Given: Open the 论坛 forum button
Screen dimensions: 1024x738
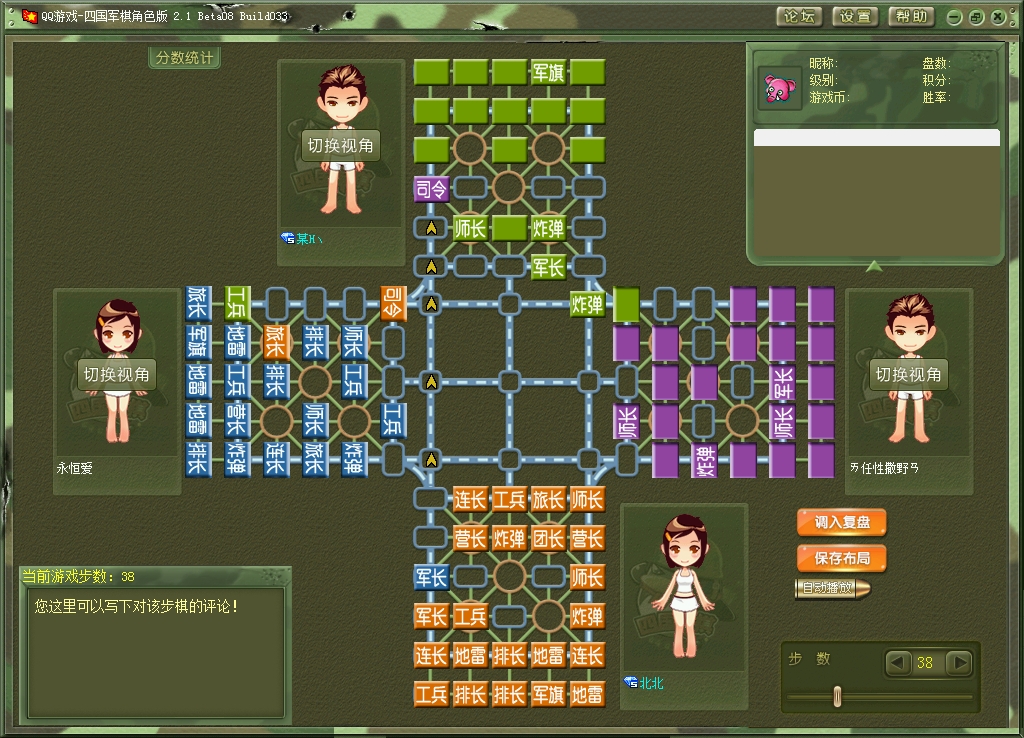Looking at the screenshot, I should [799, 16].
